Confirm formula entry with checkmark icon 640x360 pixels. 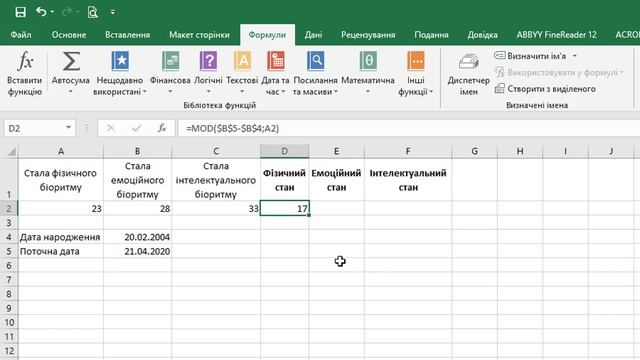pyautogui.click(x=136, y=129)
